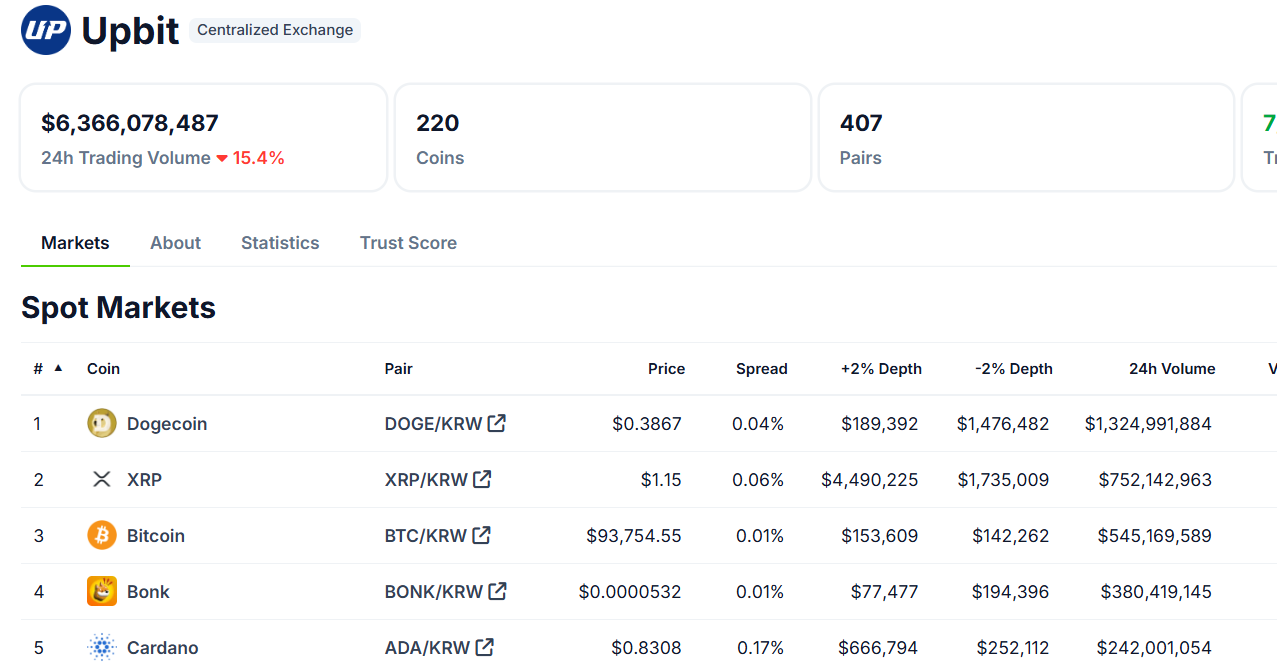The image size is (1277, 665).
Task: Open the Dogecoin coin link
Action: pyautogui.click(x=167, y=424)
